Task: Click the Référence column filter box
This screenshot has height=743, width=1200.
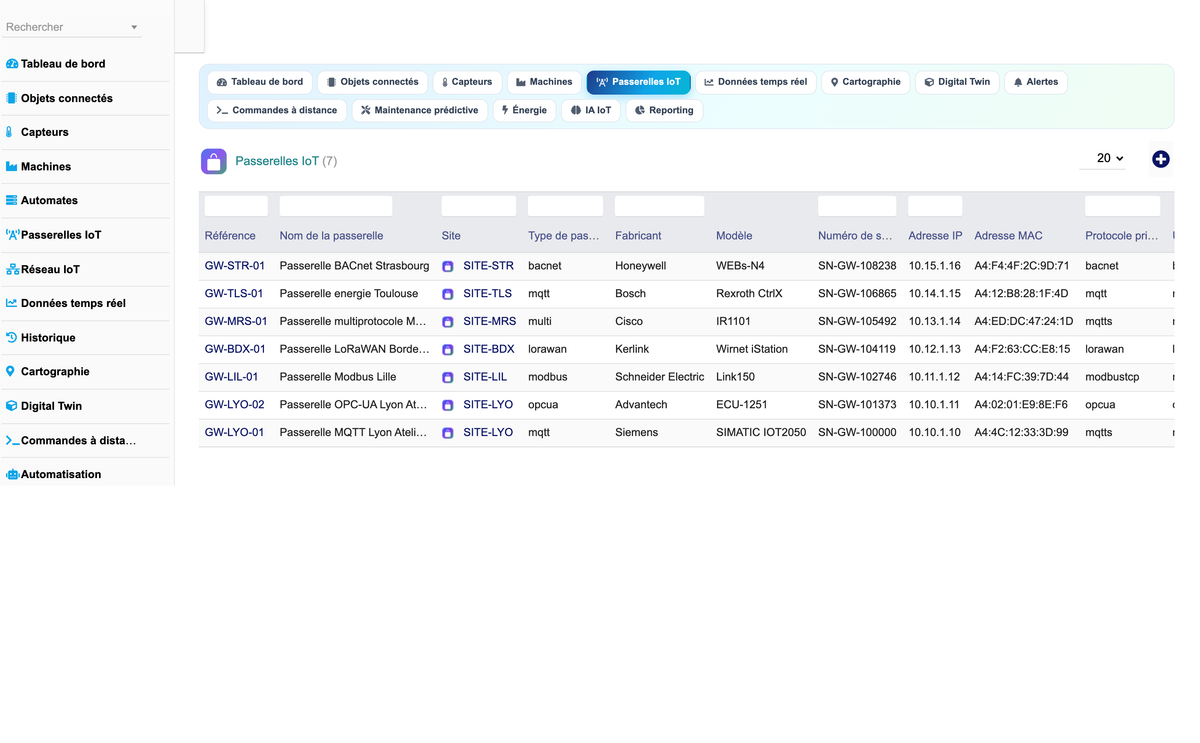Action: pos(236,206)
